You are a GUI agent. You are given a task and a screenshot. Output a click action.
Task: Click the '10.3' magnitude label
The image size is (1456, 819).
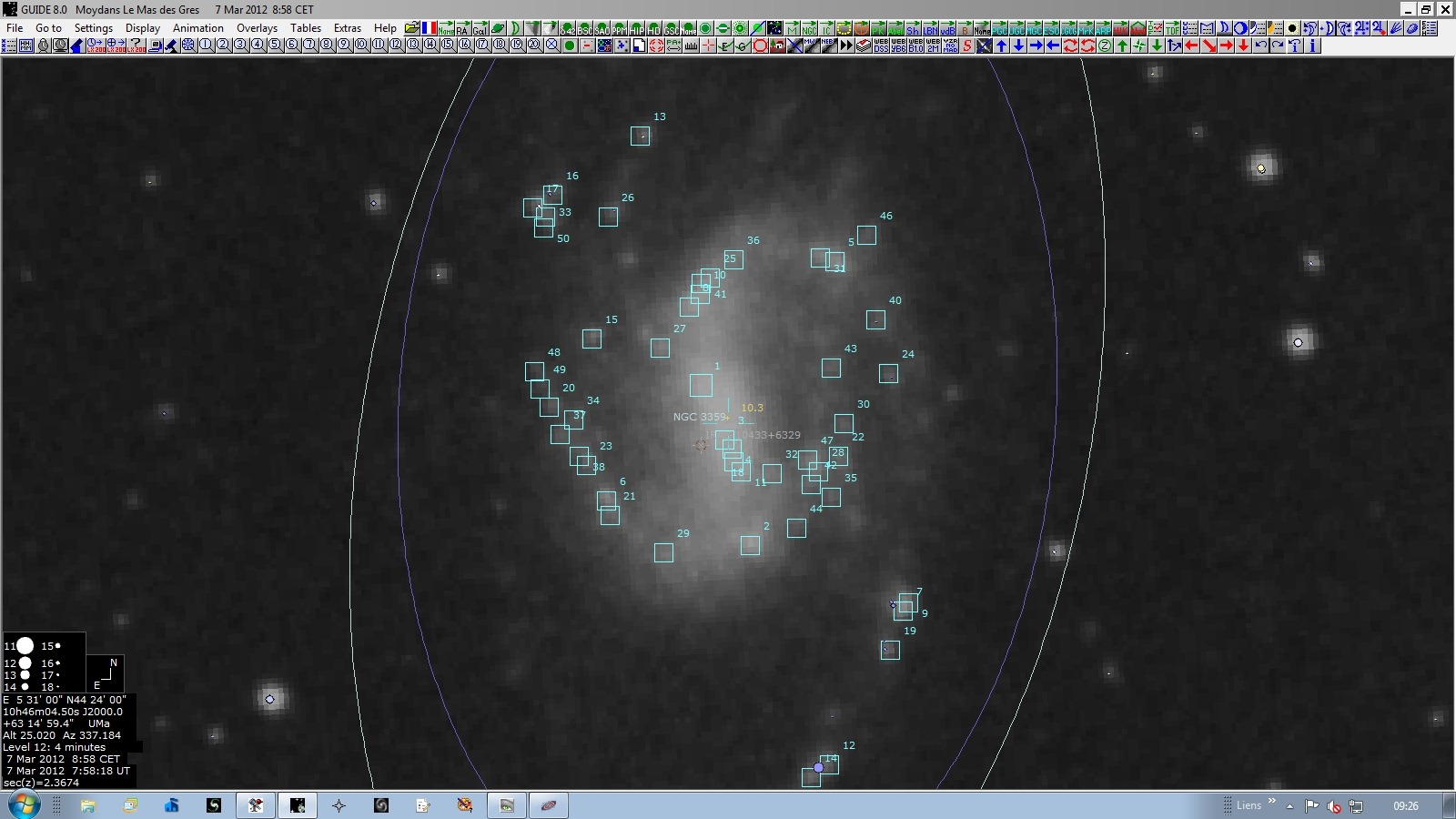click(752, 408)
